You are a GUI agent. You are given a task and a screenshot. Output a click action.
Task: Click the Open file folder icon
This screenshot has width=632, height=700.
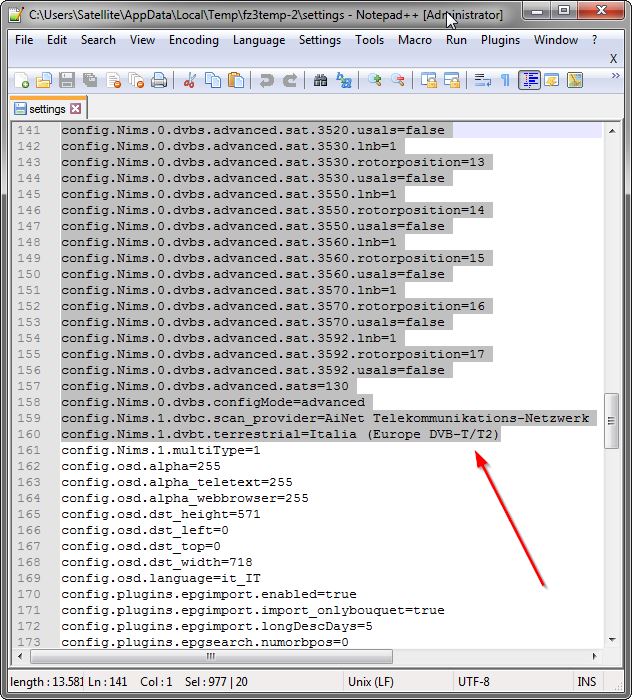click(44, 80)
